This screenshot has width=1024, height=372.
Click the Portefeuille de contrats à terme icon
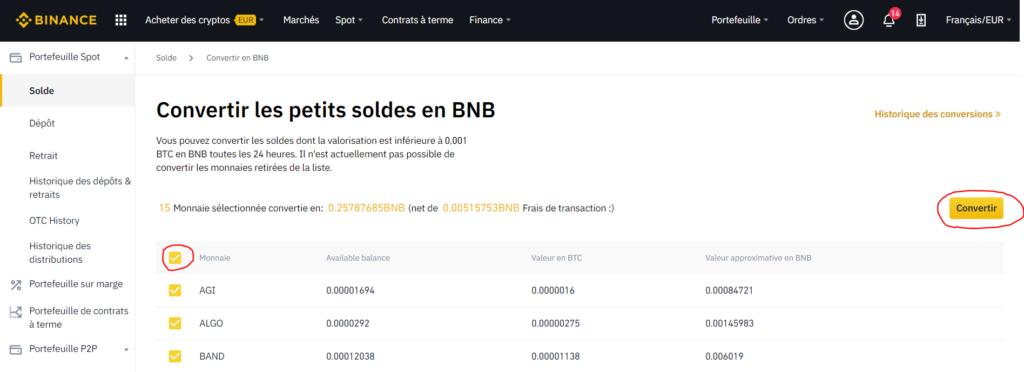coord(16,313)
